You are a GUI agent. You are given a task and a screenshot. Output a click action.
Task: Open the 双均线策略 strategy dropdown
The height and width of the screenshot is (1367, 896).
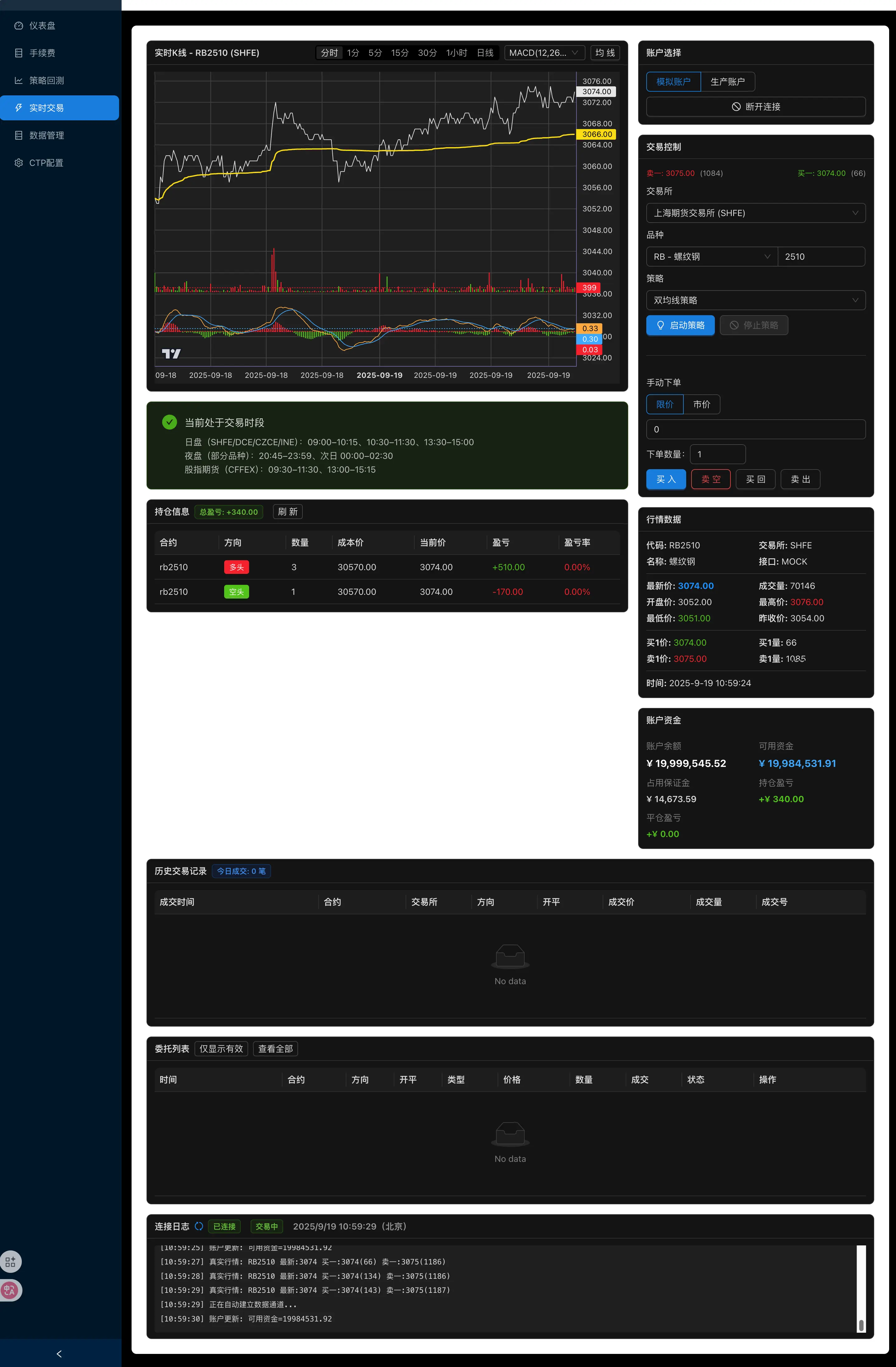click(755, 301)
